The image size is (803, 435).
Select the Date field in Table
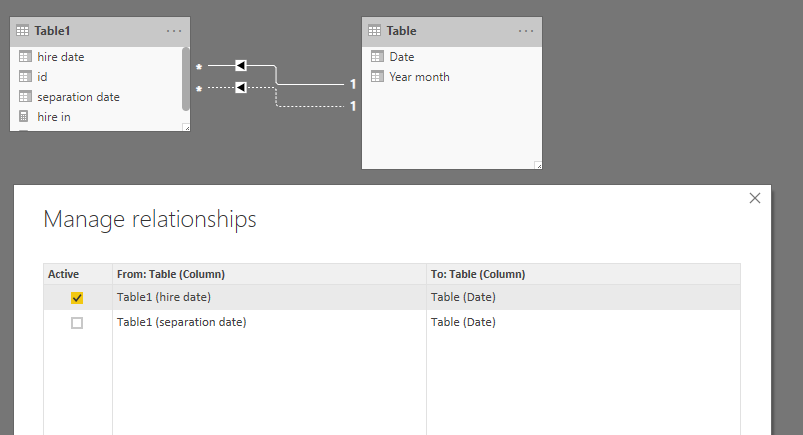click(x=402, y=57)
